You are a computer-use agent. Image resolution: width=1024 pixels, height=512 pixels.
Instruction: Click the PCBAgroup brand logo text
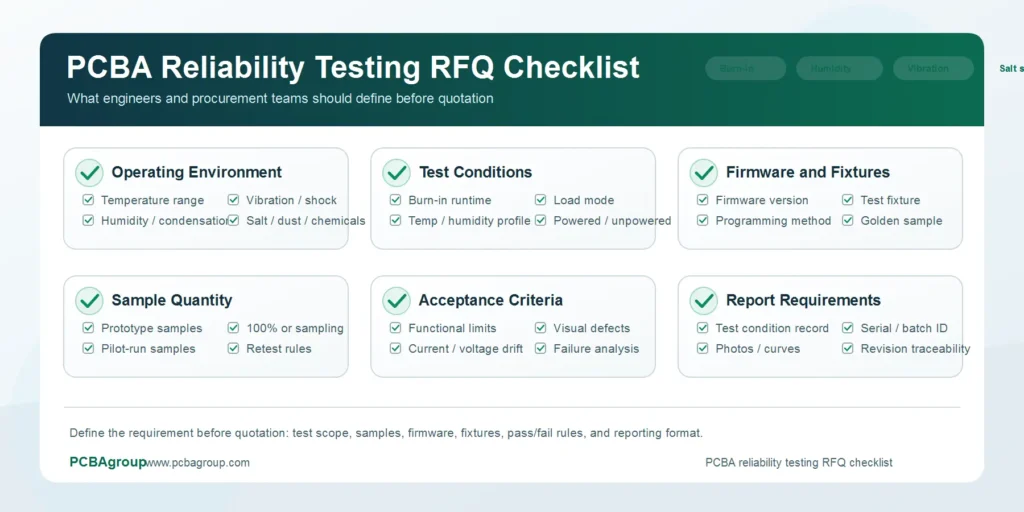tap(108, 462)
